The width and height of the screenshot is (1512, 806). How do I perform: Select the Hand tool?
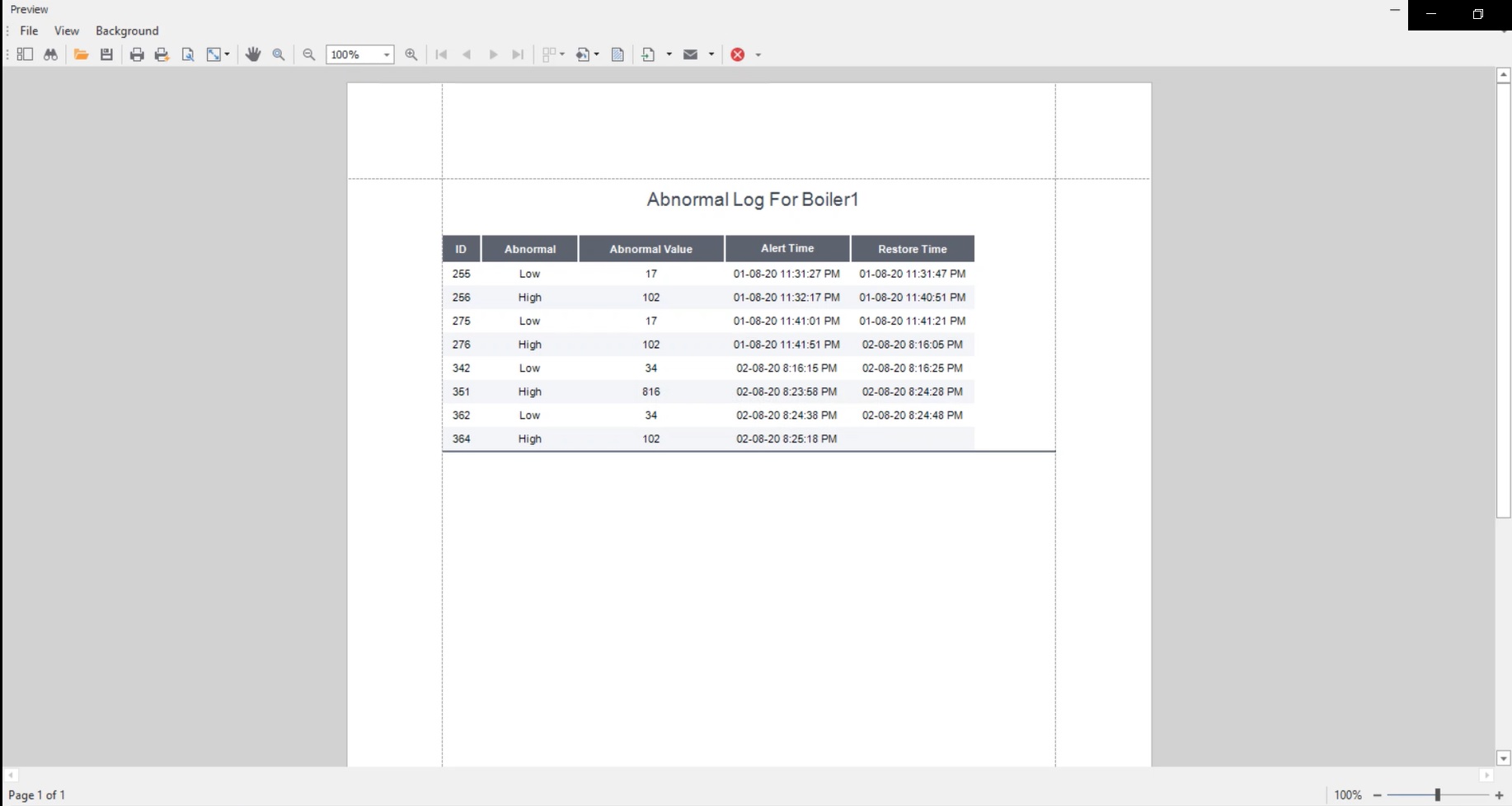click(x=253, y=54)
